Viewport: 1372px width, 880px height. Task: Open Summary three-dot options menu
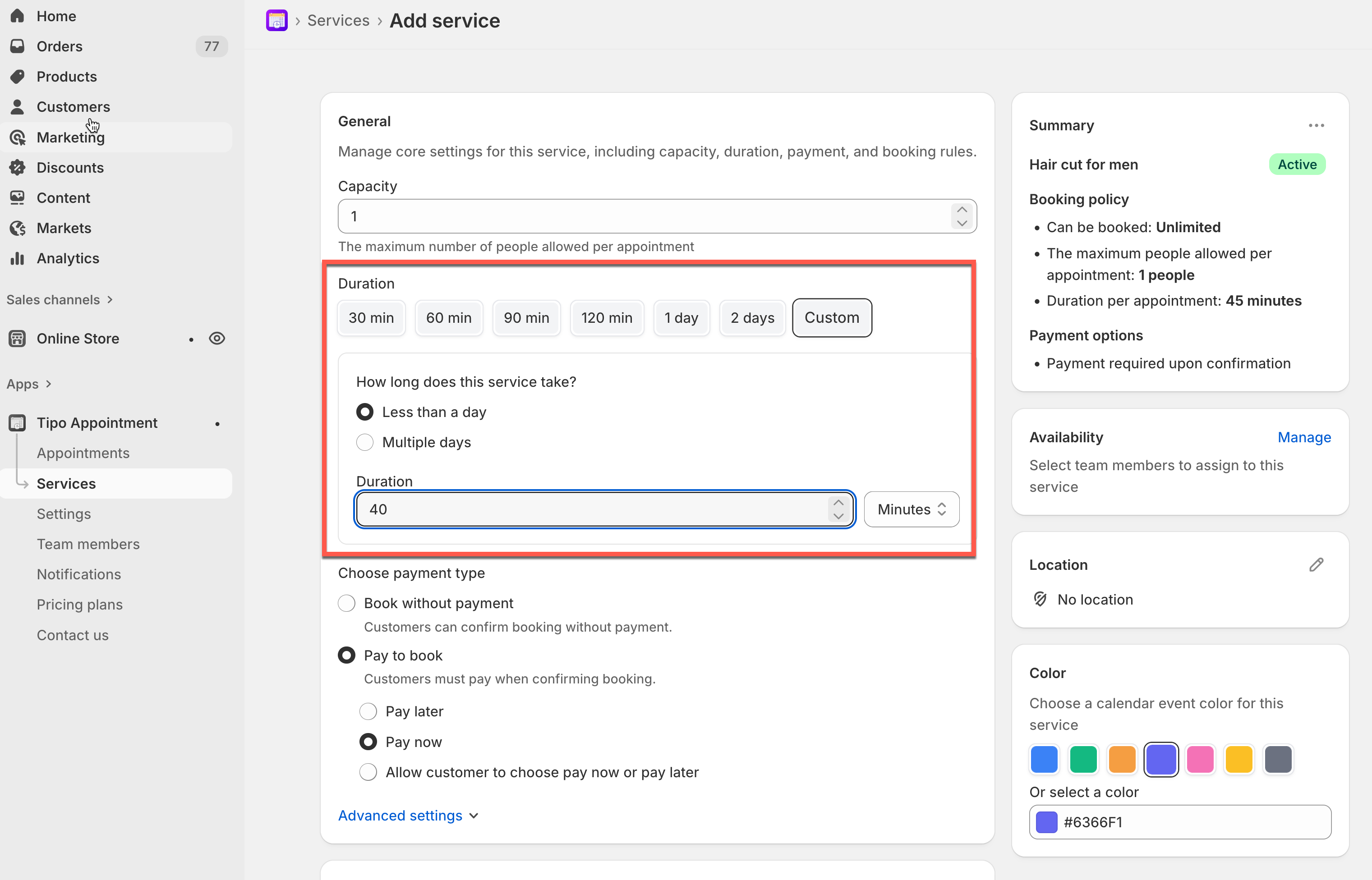tap(1316, 125)
